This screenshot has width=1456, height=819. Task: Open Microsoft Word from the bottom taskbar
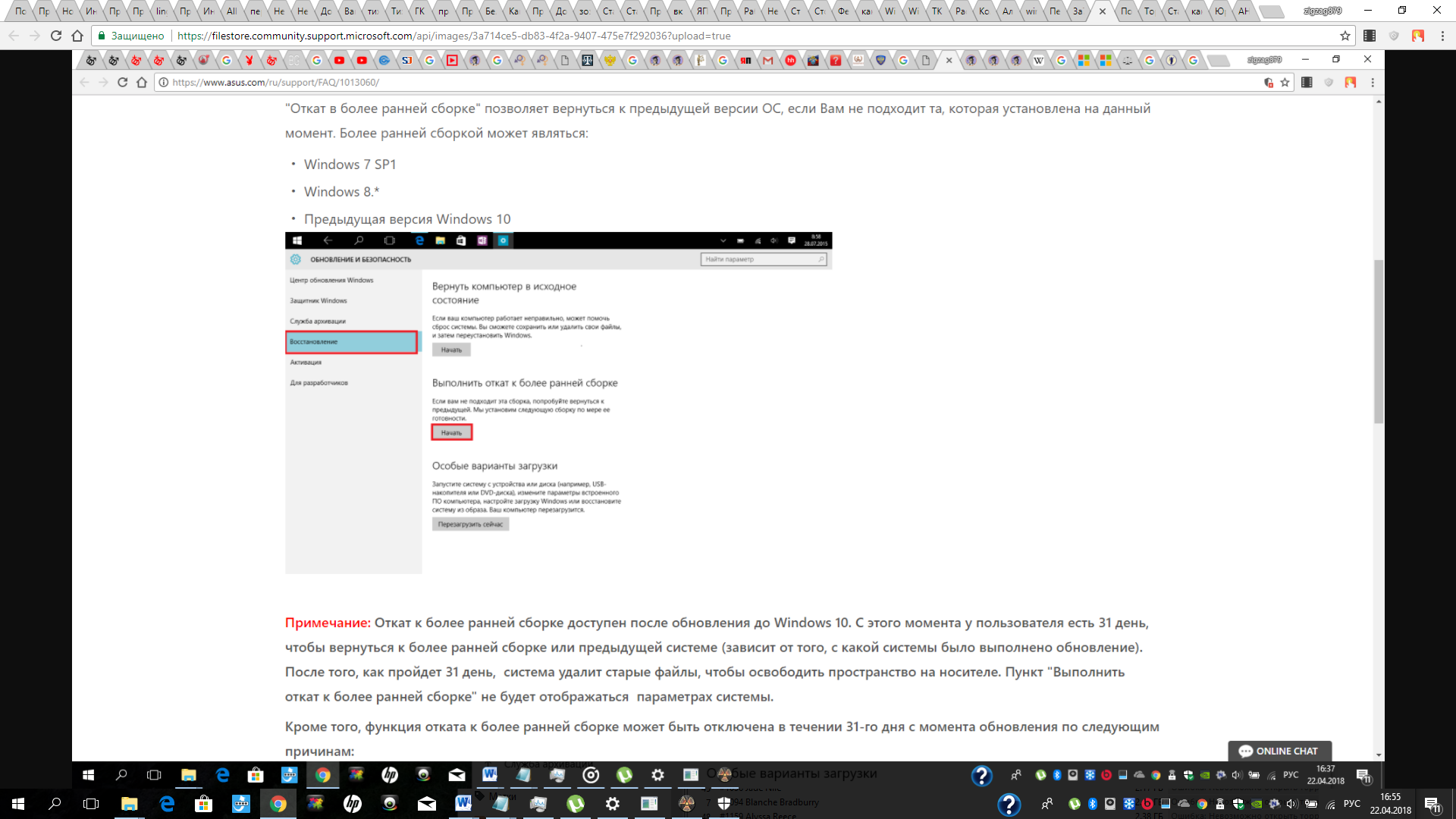464,804
